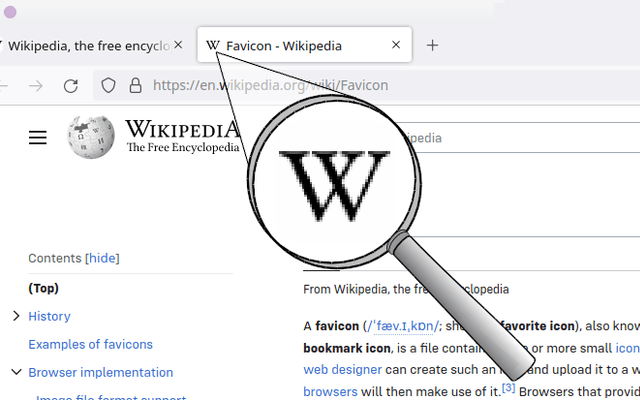The image size is (640, 400).
Task: Open Wikipedia hamburger main menu
Action: [x=38, y=138]
